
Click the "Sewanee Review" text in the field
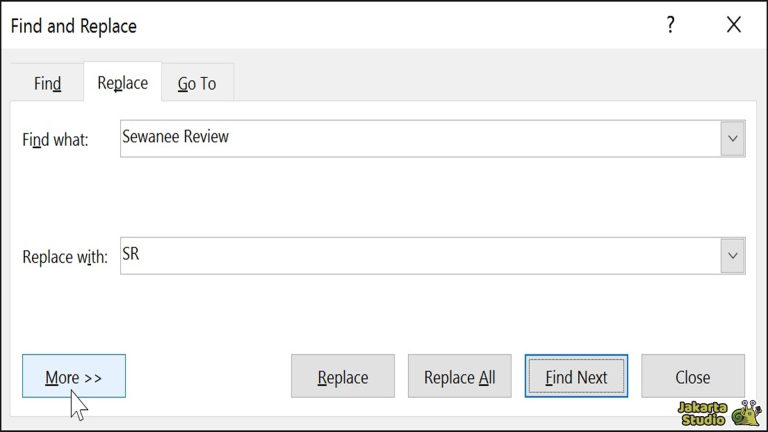coord(175,137)
